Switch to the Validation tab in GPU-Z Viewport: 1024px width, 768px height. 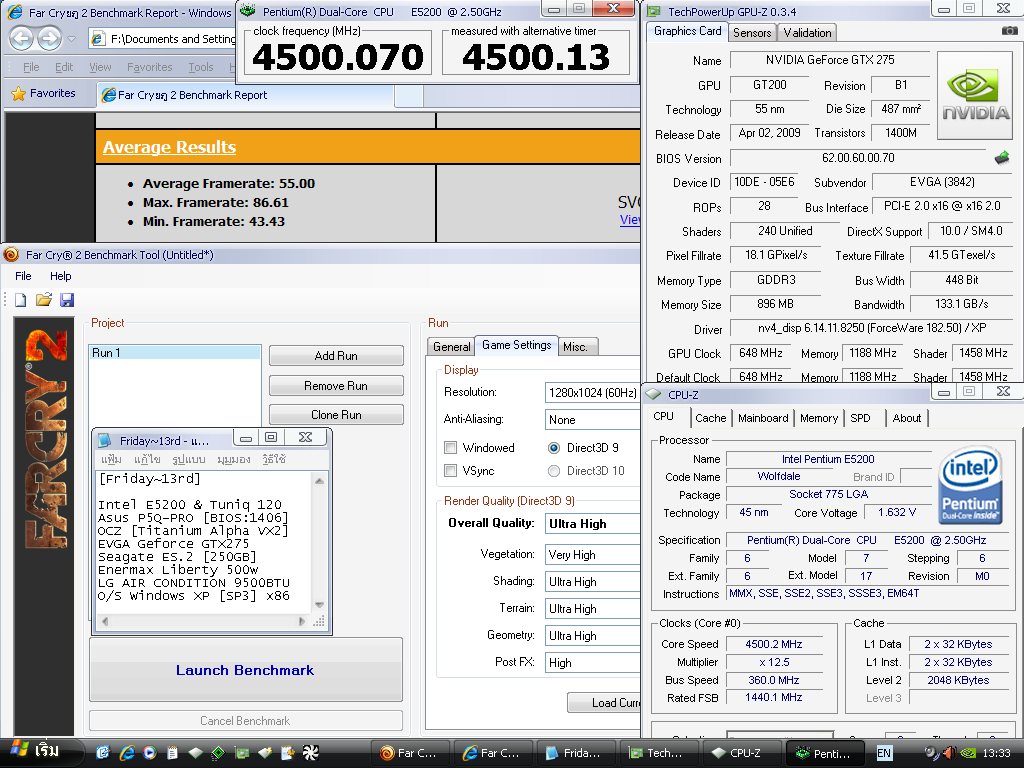(x=807, y=33)
